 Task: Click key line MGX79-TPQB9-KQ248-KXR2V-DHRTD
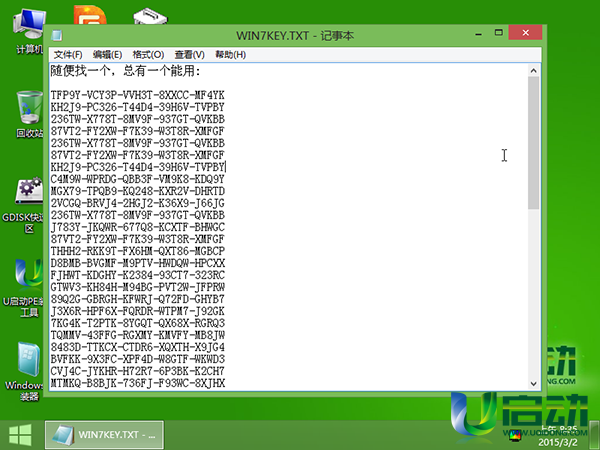(138, 191)
